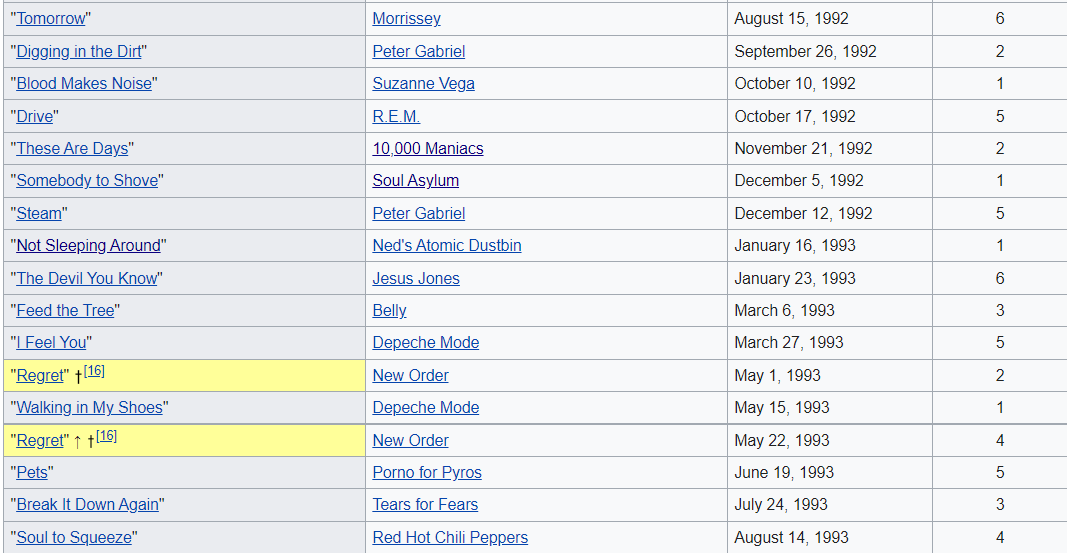The width and height of the screenshot is (1067, 553).
Task: Select weeks value 2 in These Are Days row
Action: tap(1000, 148)
